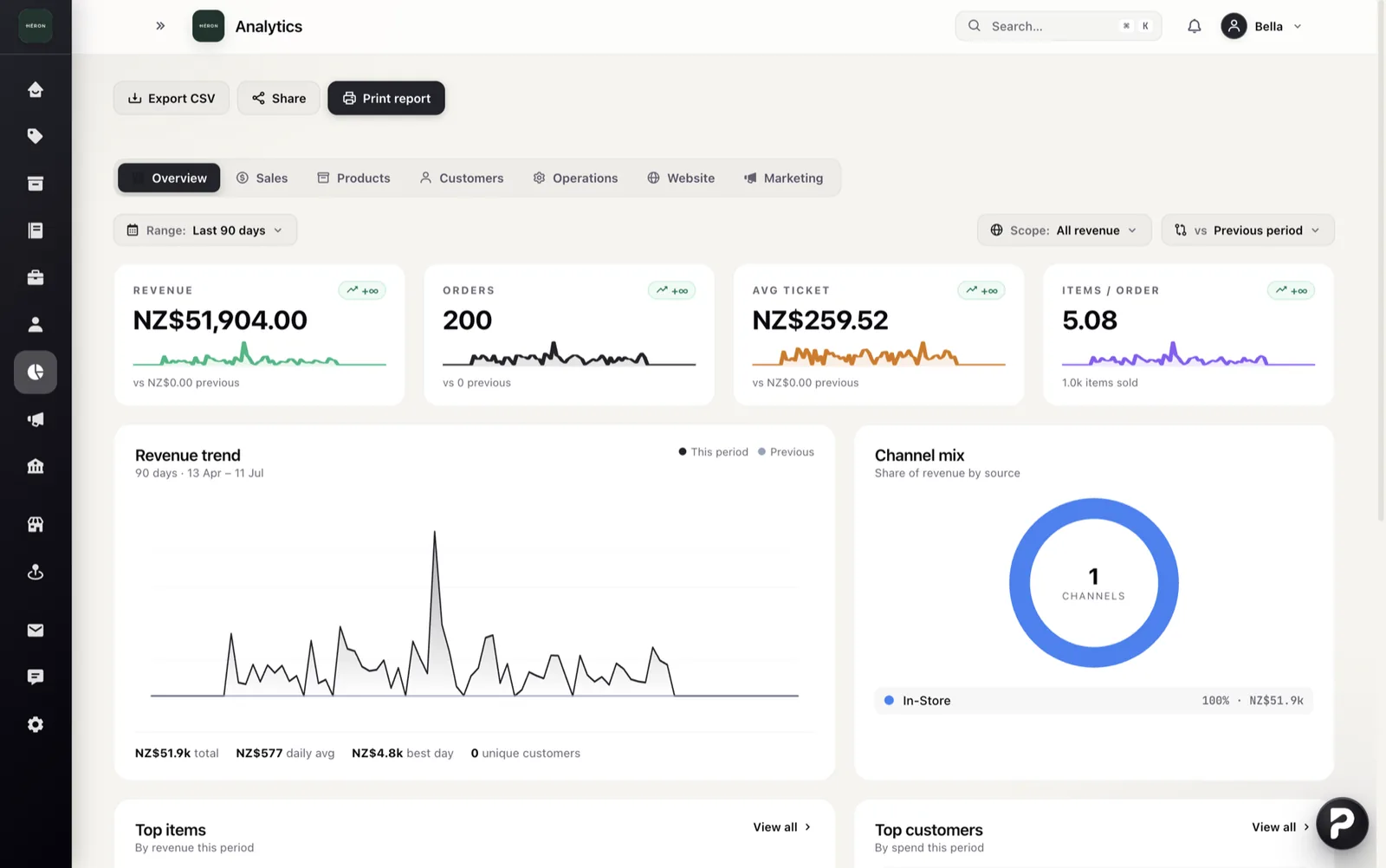1386x868 pixels.
Task: Click the Bella user avatar icon
Action: (1234, 26)
